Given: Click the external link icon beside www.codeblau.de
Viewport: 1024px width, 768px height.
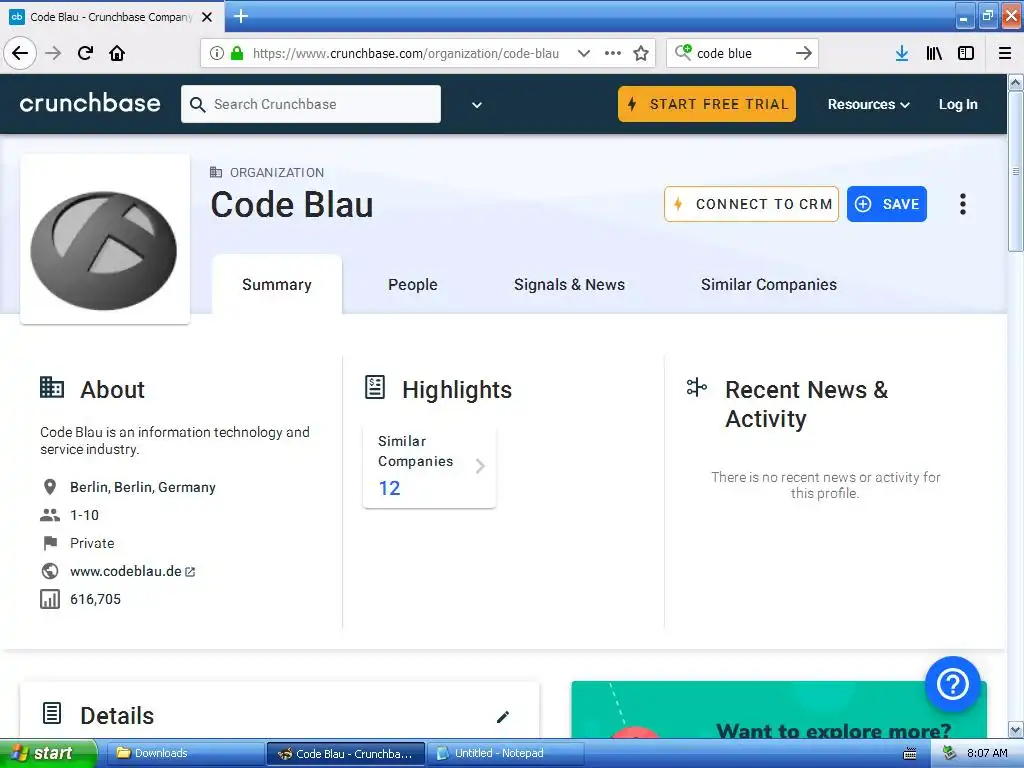Looking at the screenshot, I should [x=190, y=572].
